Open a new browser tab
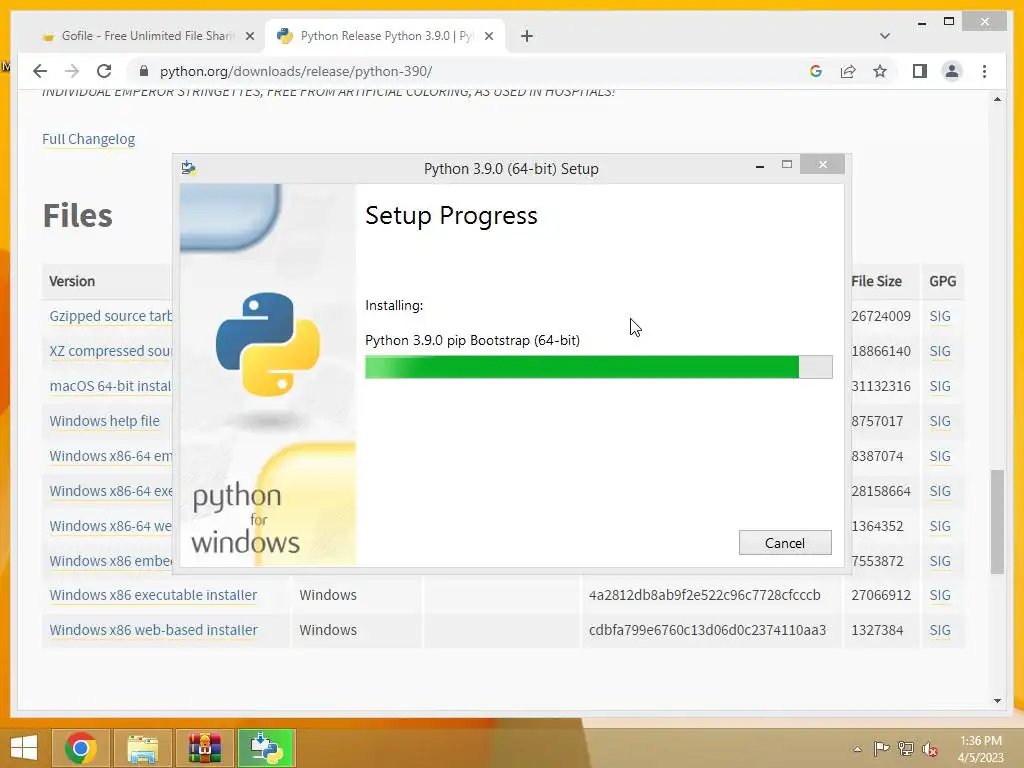 (527, 36)
